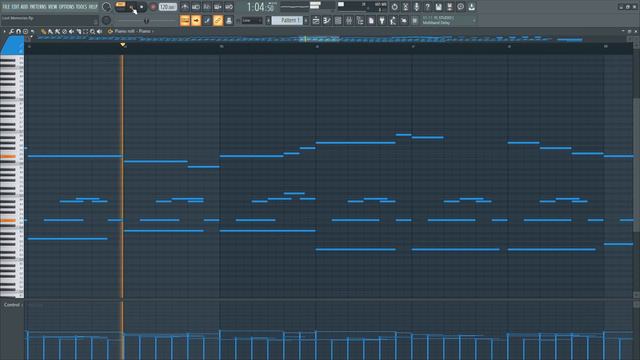Open the Mixer window icon

point(349,20)
